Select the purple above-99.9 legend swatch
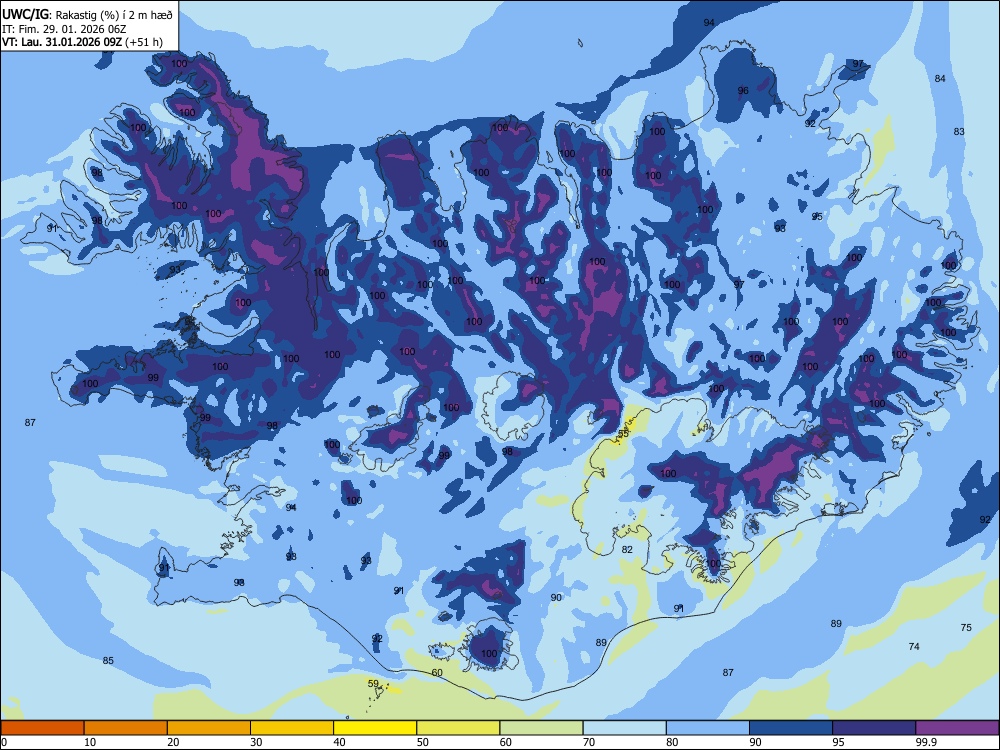 pyautogui.click(x=957, y=728)
